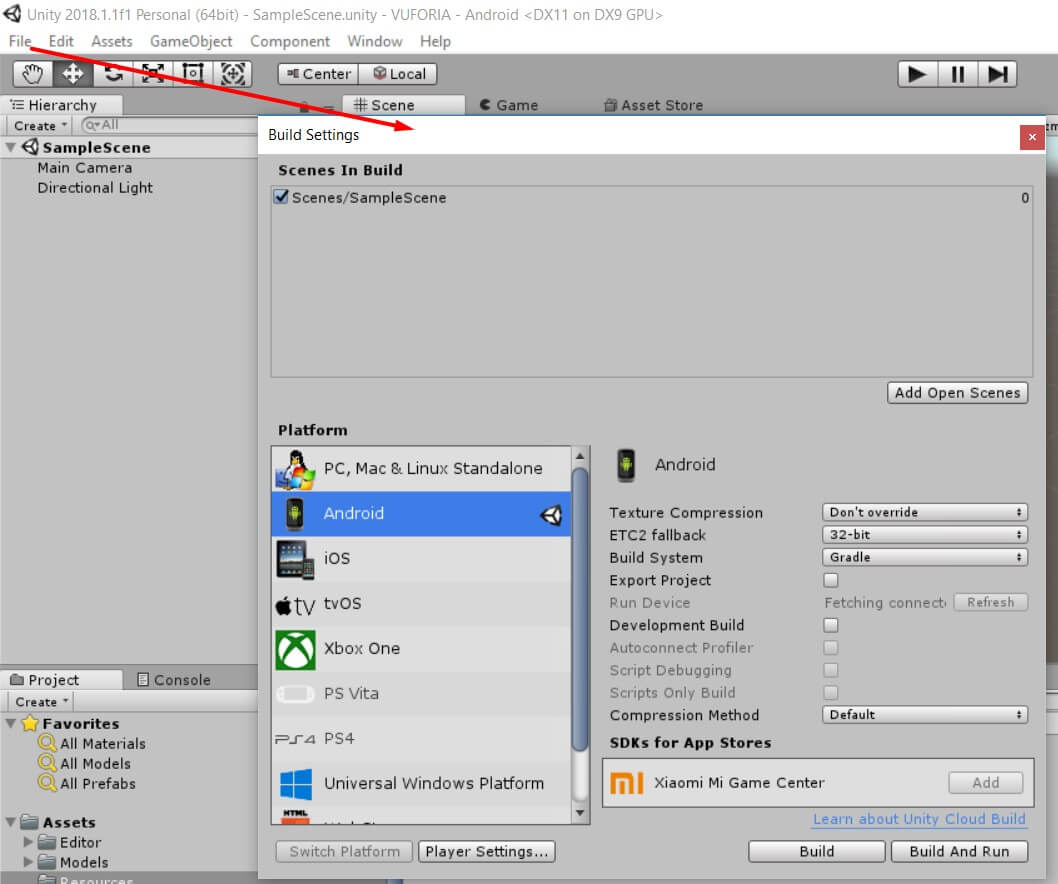Open the Compression Method dropdown

[924, 715]
